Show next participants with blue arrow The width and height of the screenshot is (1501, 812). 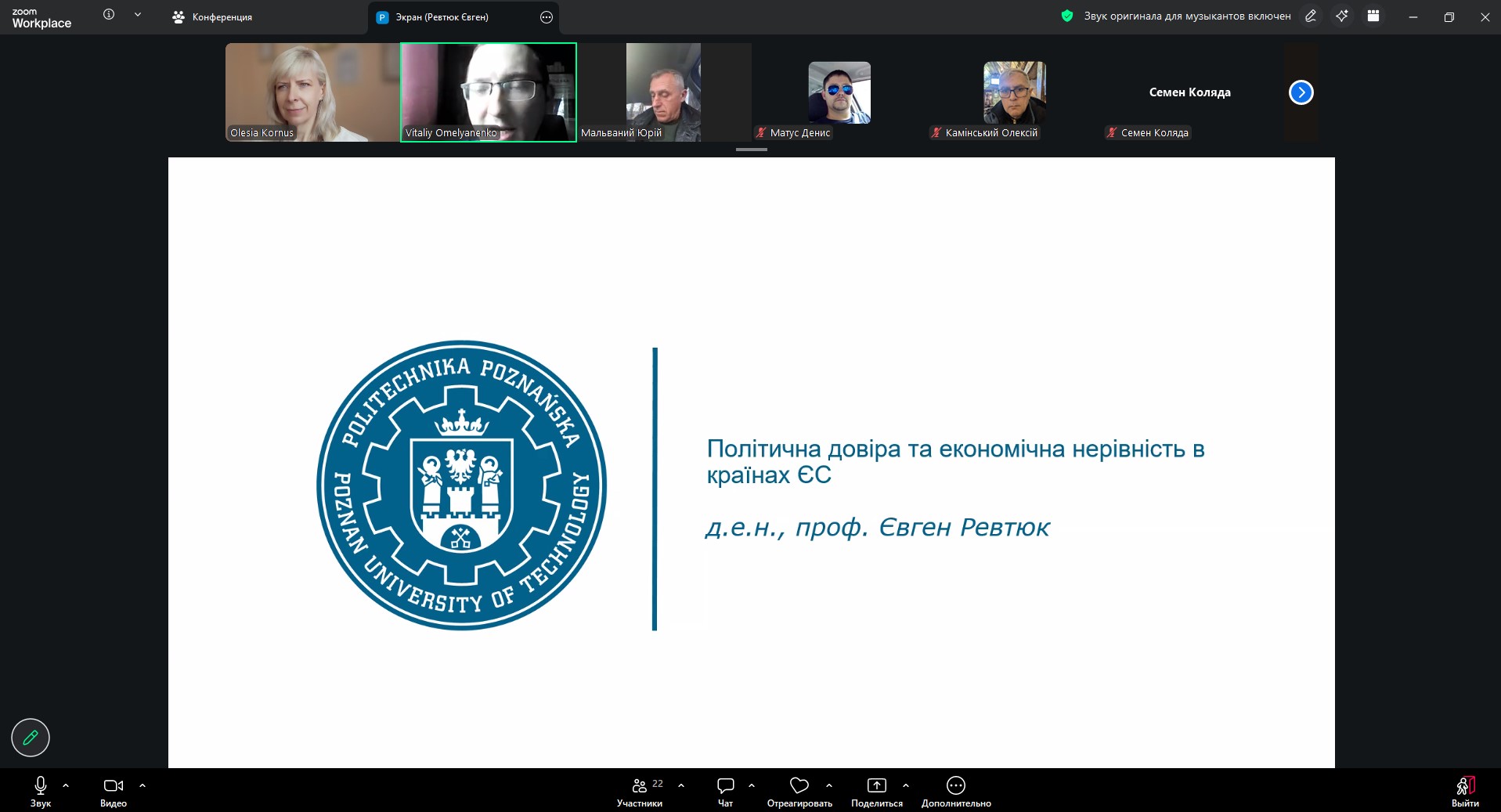tap(1301, 92)
